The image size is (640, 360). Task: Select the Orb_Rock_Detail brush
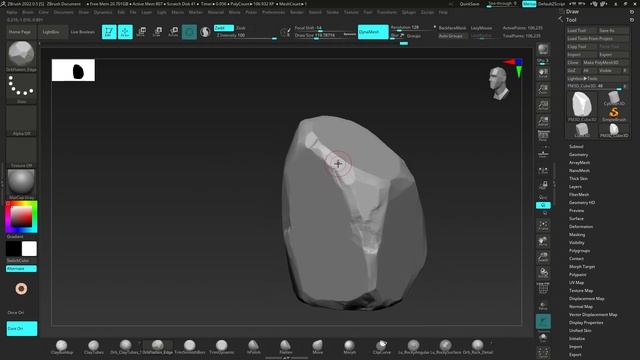(478, 347)
